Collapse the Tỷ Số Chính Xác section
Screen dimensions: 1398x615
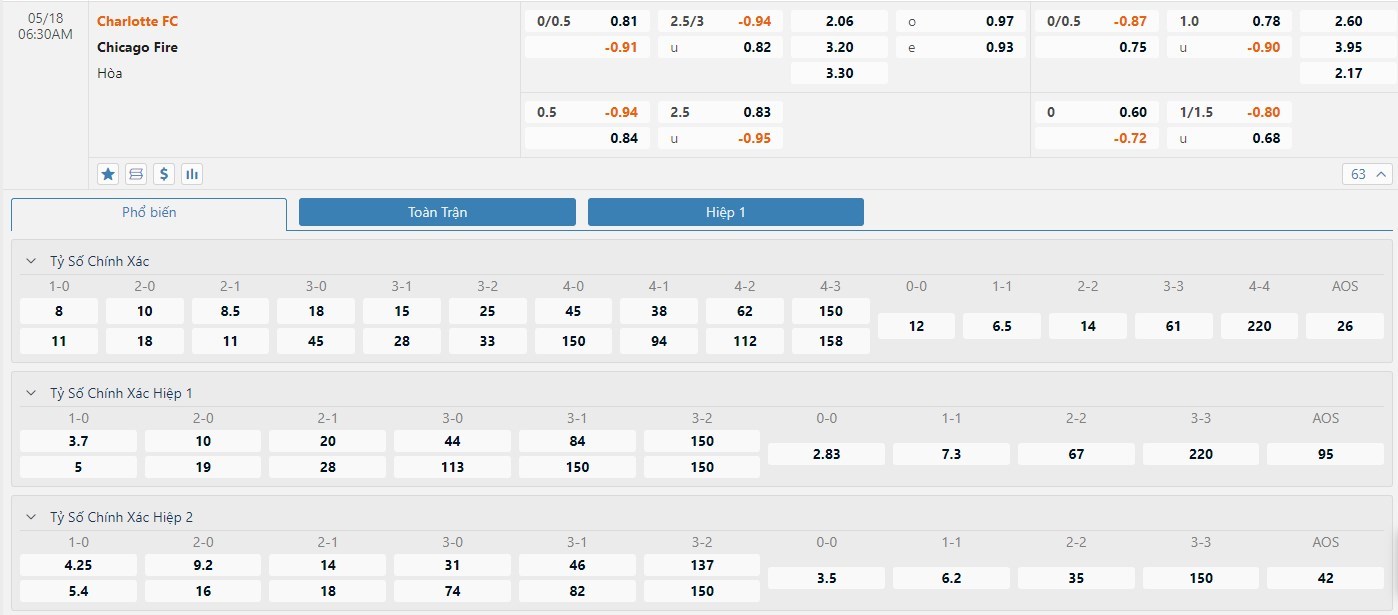[x=30, y=261]
